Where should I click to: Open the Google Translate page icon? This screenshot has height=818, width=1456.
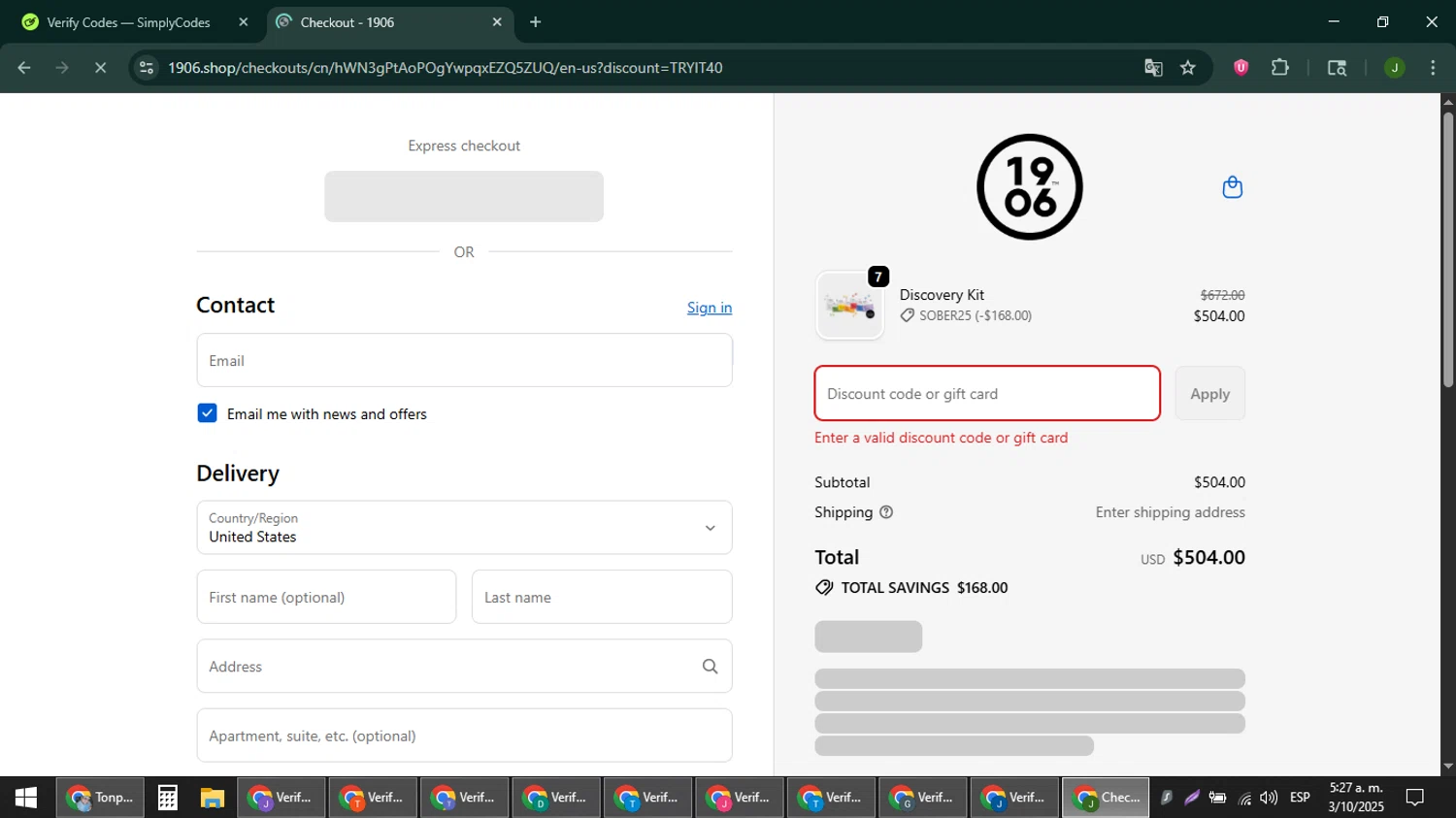(1153, 68)
